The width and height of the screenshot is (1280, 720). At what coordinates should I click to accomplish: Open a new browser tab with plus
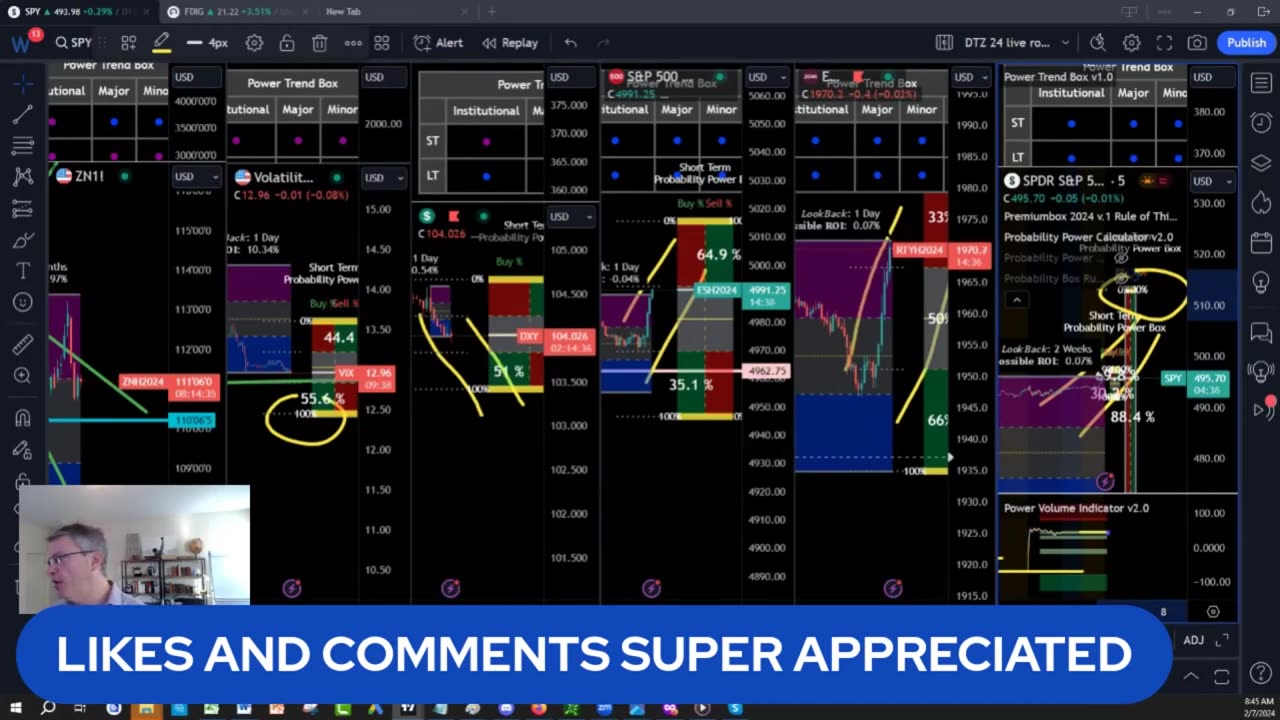[491, 11]
